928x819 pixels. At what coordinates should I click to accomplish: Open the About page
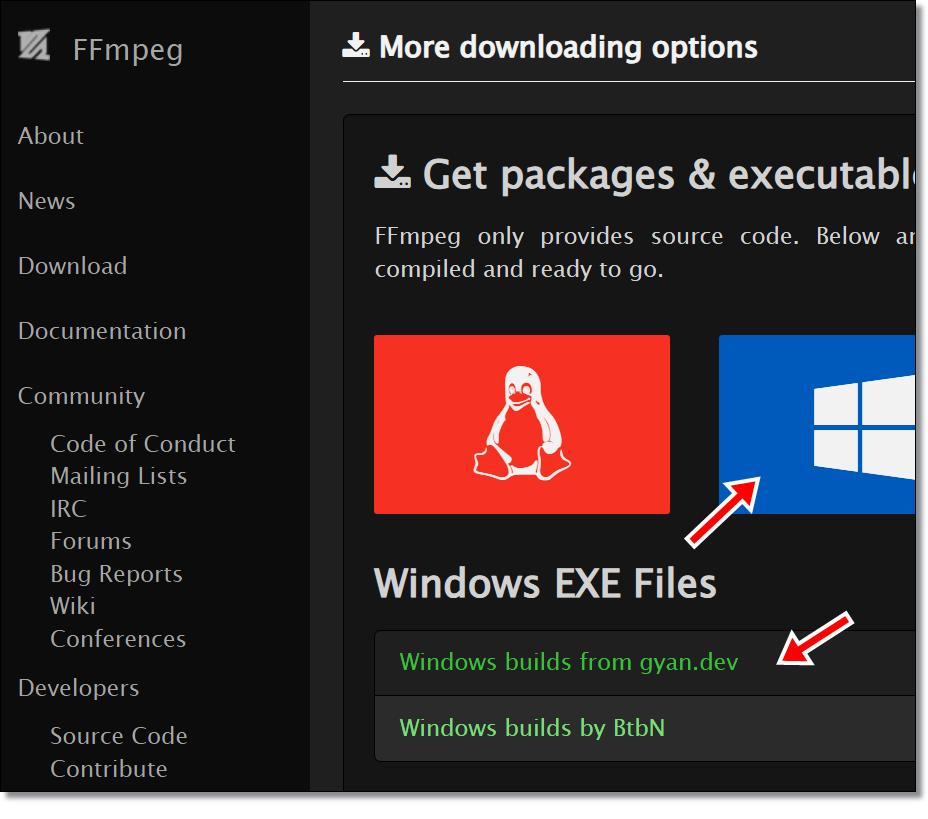coord(51,136)
